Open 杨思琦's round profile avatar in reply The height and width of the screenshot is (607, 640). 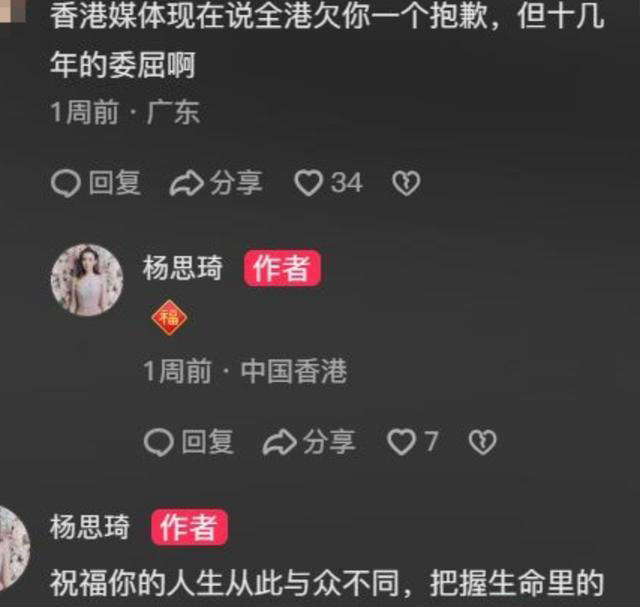(87, 280)
